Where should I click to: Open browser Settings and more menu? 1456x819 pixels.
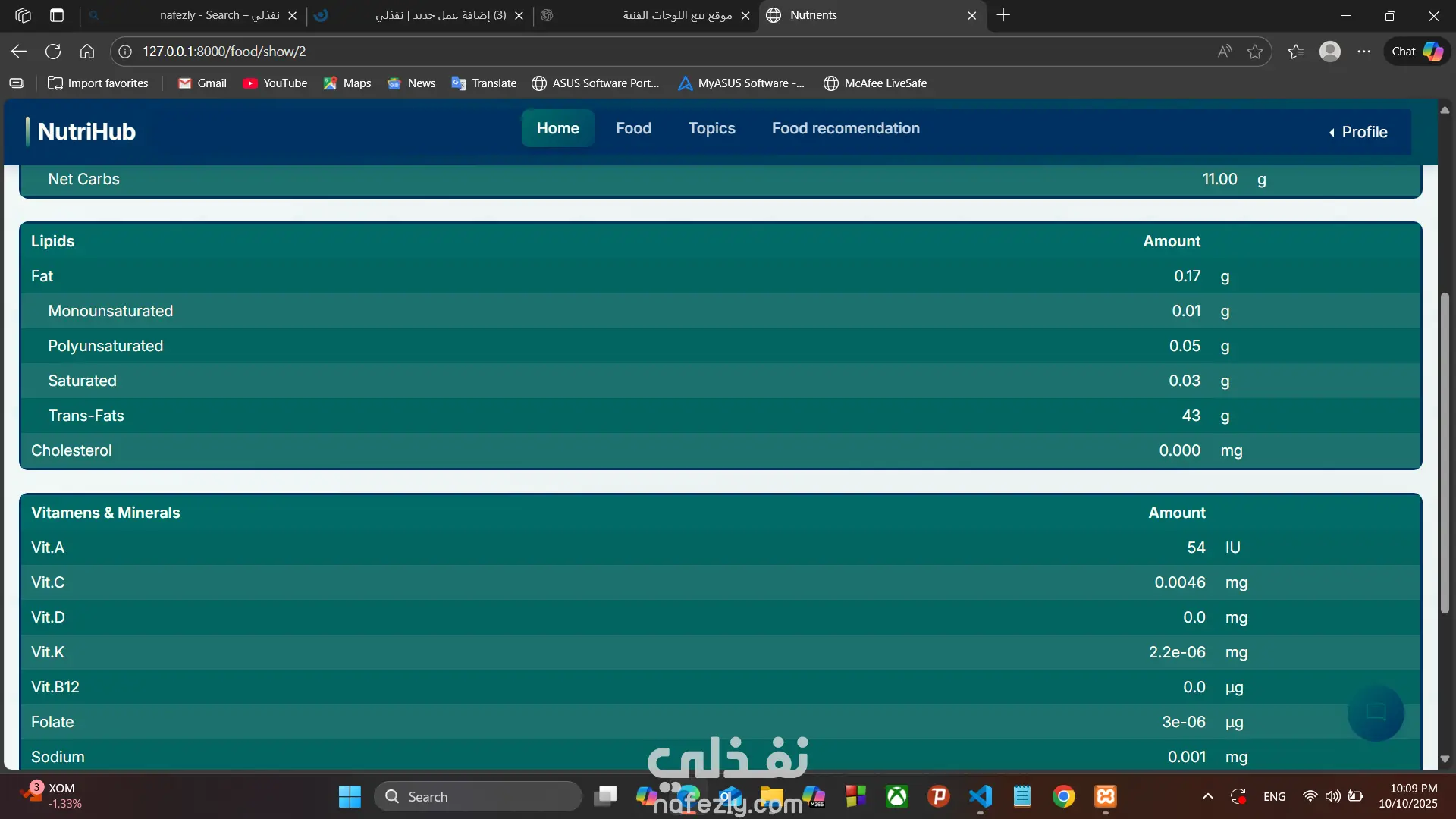pos(1364,52)
